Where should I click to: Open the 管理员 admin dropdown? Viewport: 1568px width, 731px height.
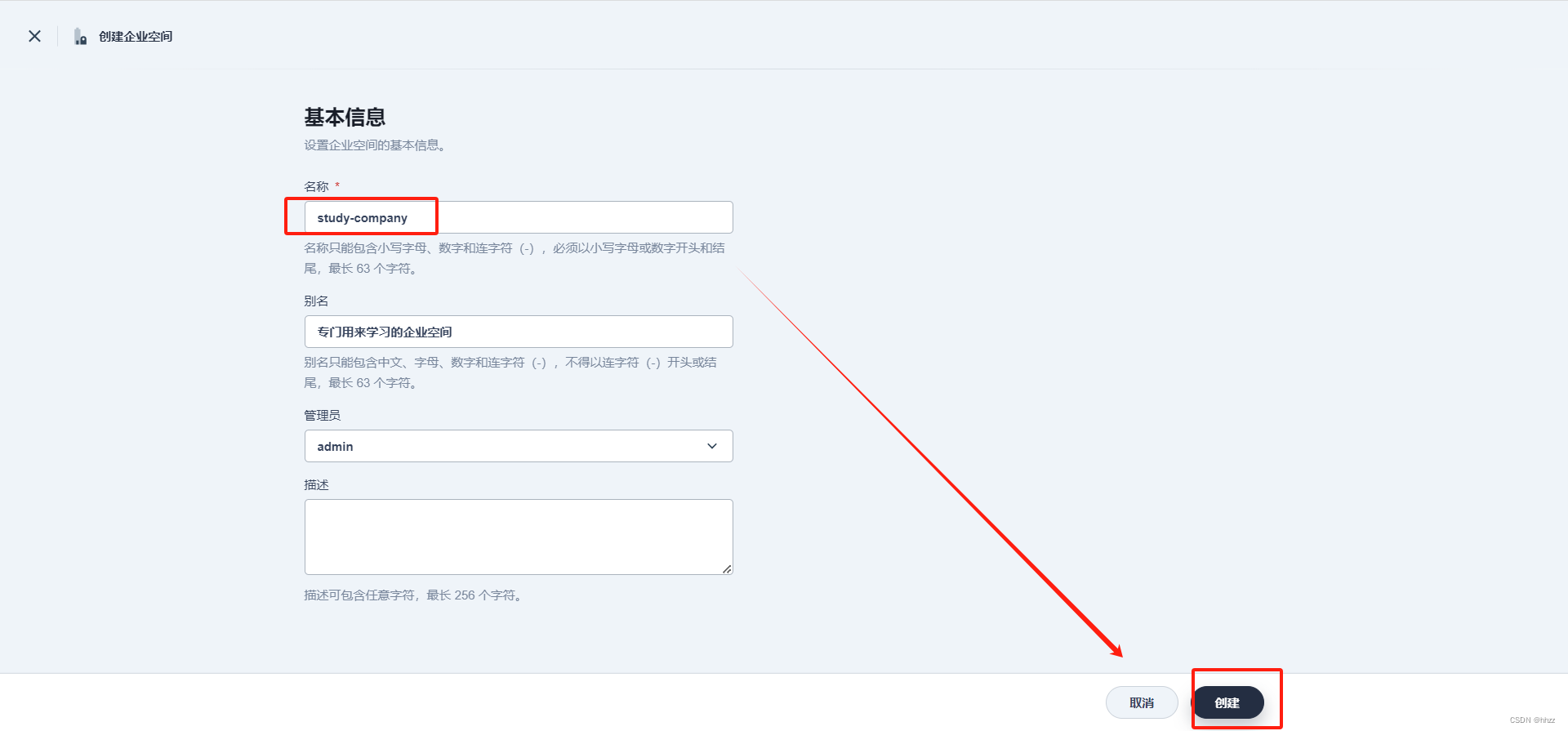(519, 446)
